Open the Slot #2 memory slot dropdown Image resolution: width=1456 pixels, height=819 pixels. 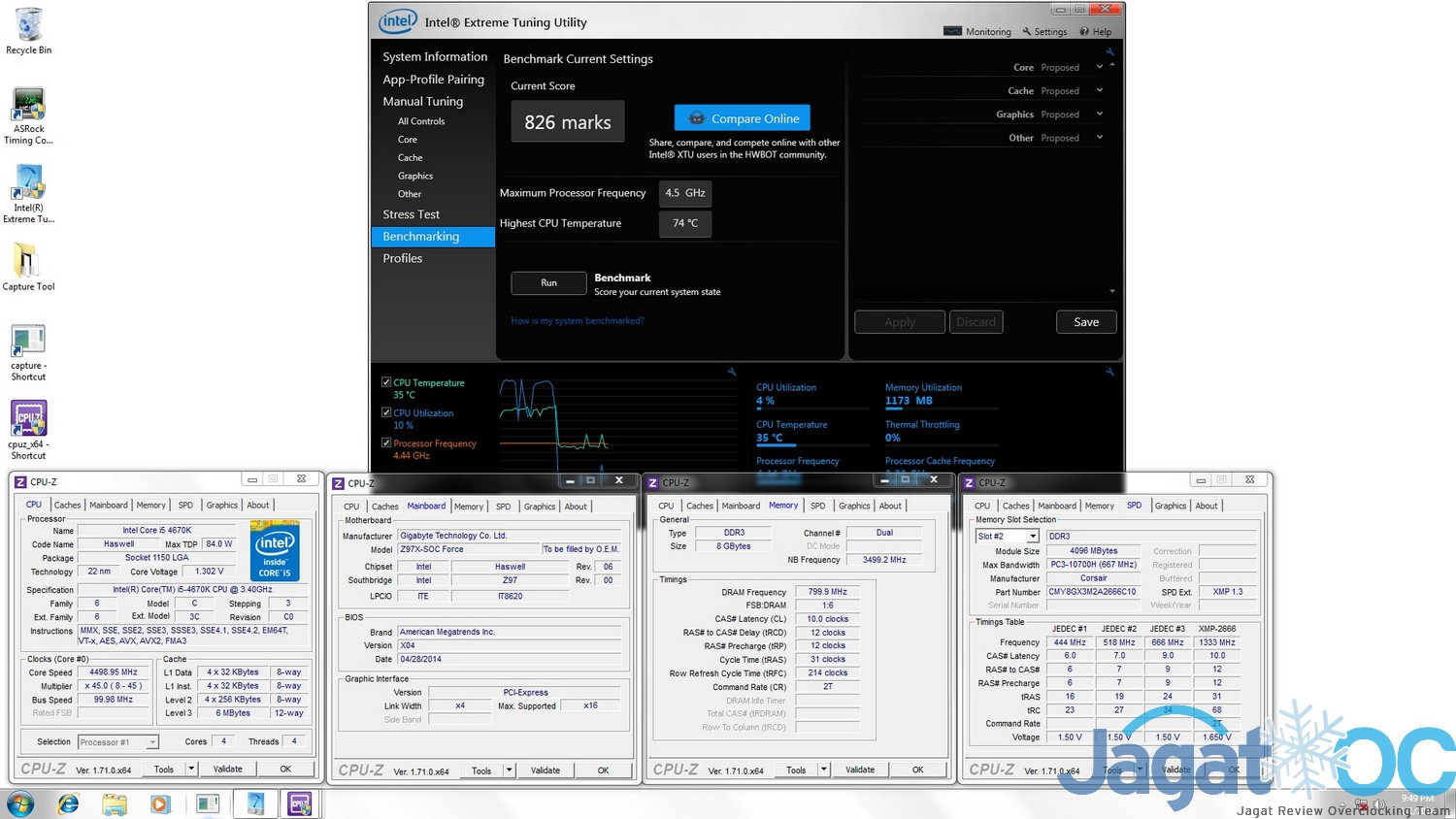(x=1033, y=536)
